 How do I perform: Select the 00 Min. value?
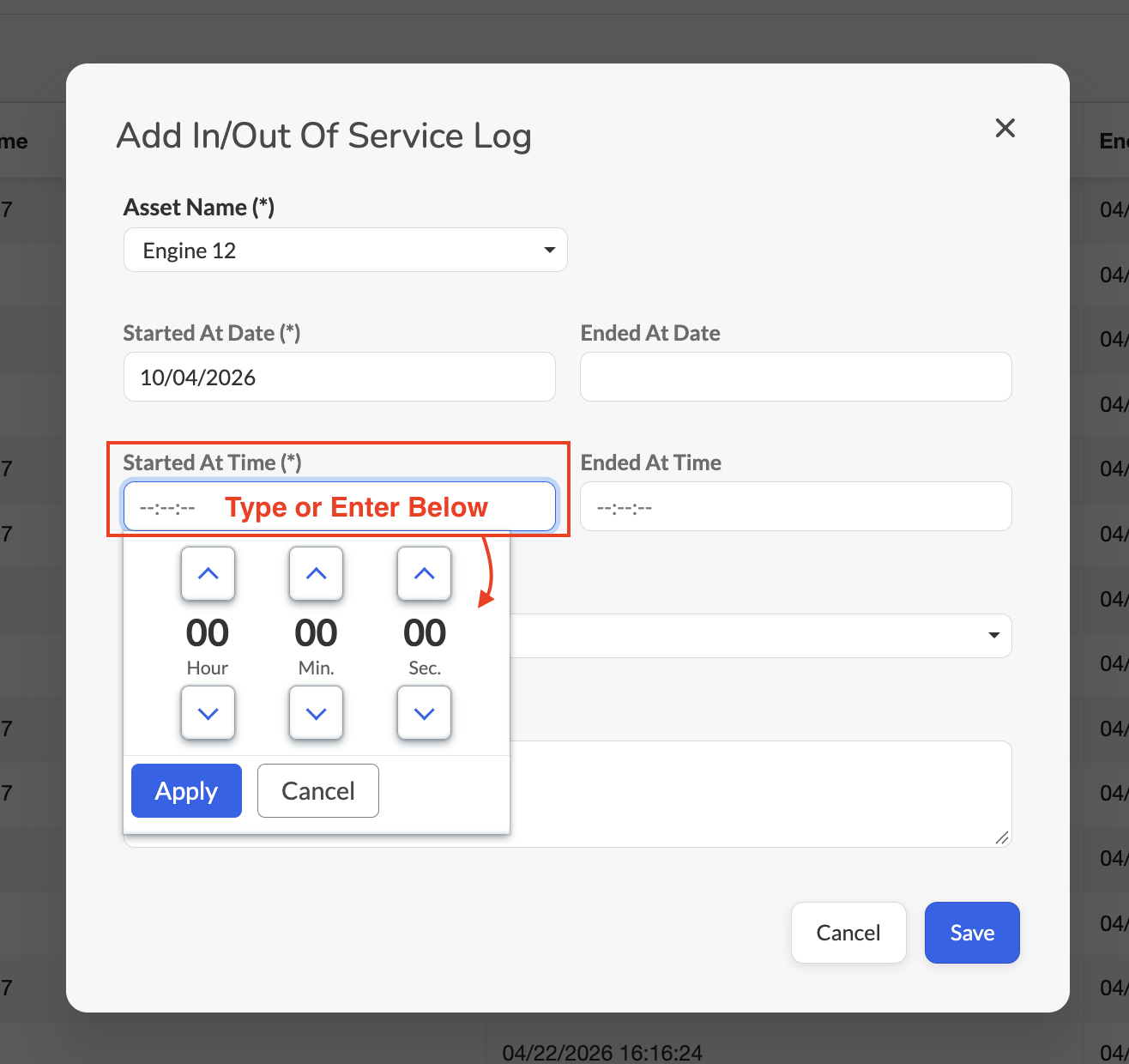[x=316, y=633]
